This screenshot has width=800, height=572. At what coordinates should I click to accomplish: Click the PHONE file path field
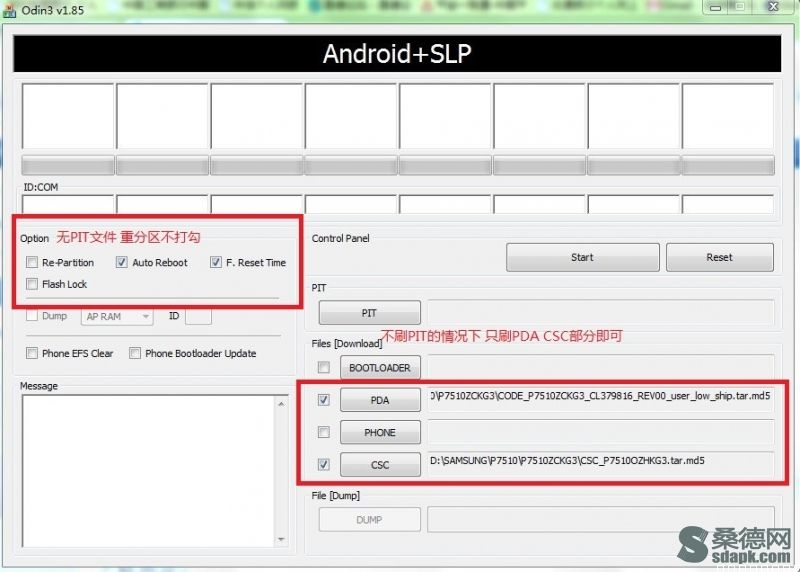pos(601,432)
